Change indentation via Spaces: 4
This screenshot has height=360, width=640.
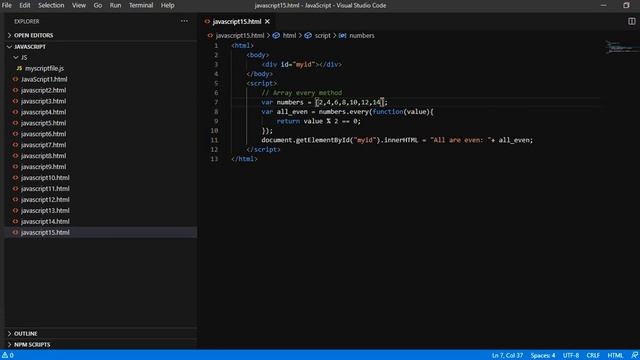(x=543, y=355)
